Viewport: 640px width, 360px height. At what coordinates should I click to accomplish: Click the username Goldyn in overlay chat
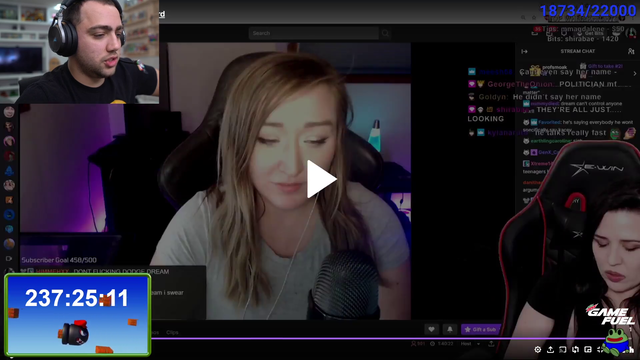pos(493,97)
